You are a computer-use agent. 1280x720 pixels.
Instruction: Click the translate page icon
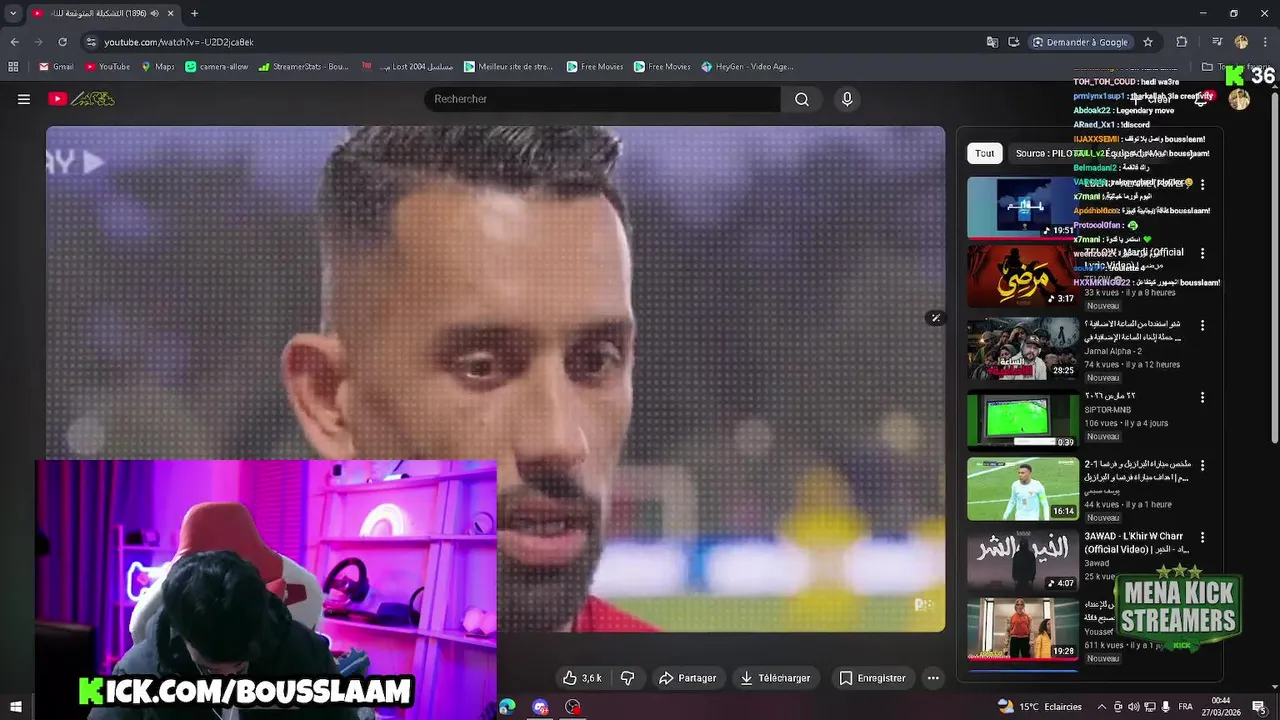(x=992, y=42)
